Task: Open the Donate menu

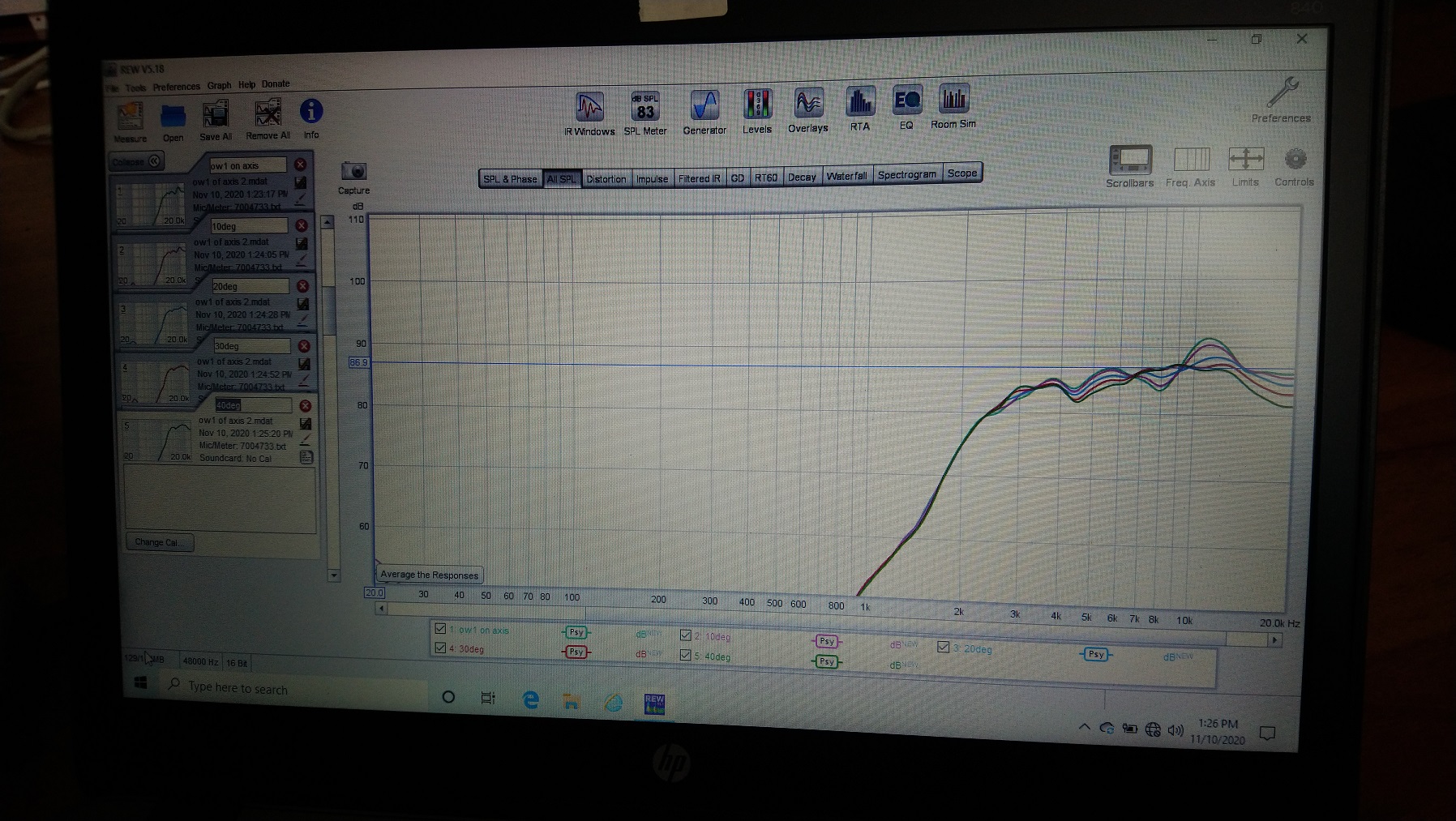Action: click(x=276, y=83)
